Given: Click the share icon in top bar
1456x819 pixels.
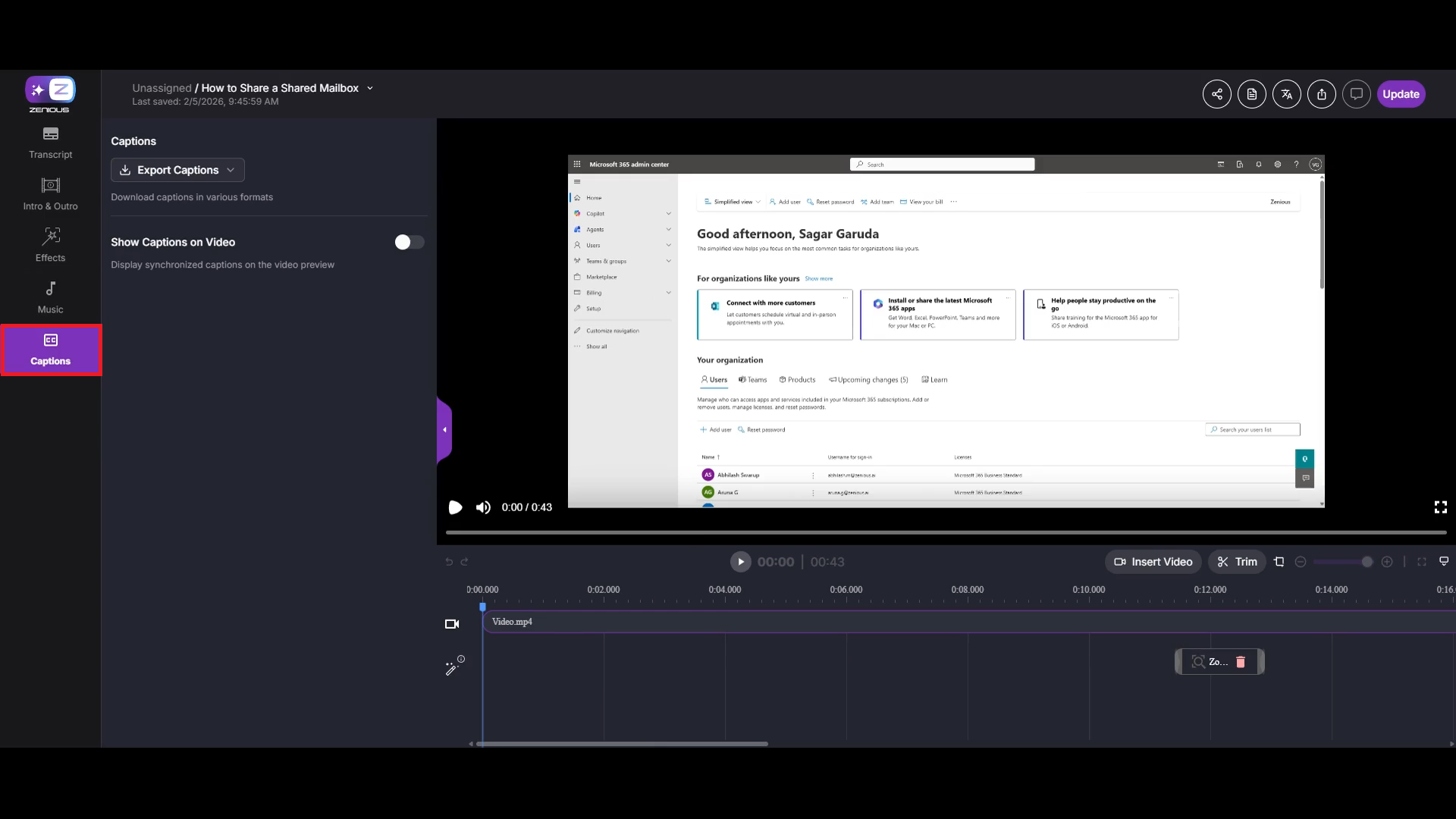Looking at the screenshot, I should tap(1216, 94).
